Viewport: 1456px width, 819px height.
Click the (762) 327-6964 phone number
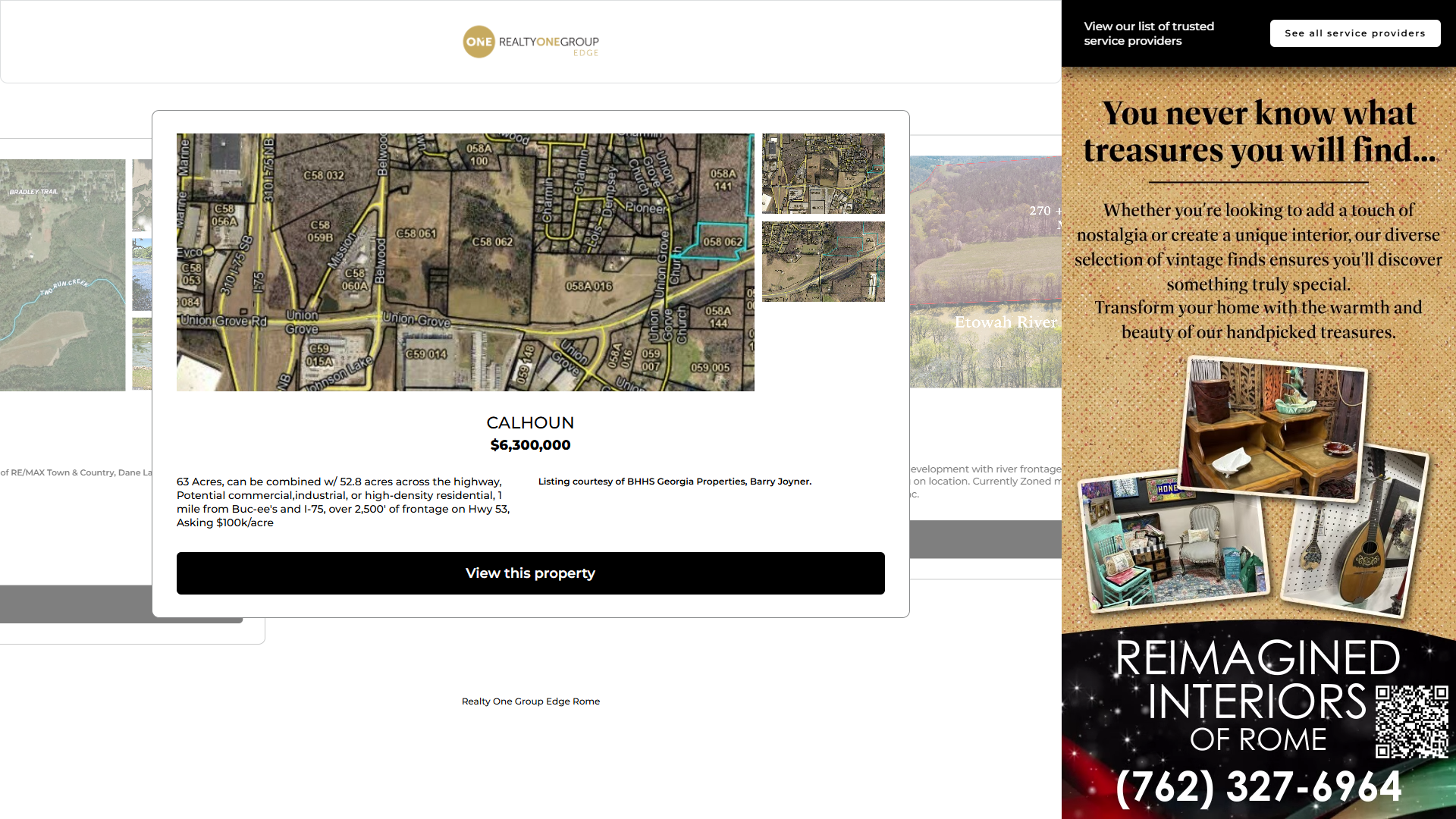pos(1258,786)
